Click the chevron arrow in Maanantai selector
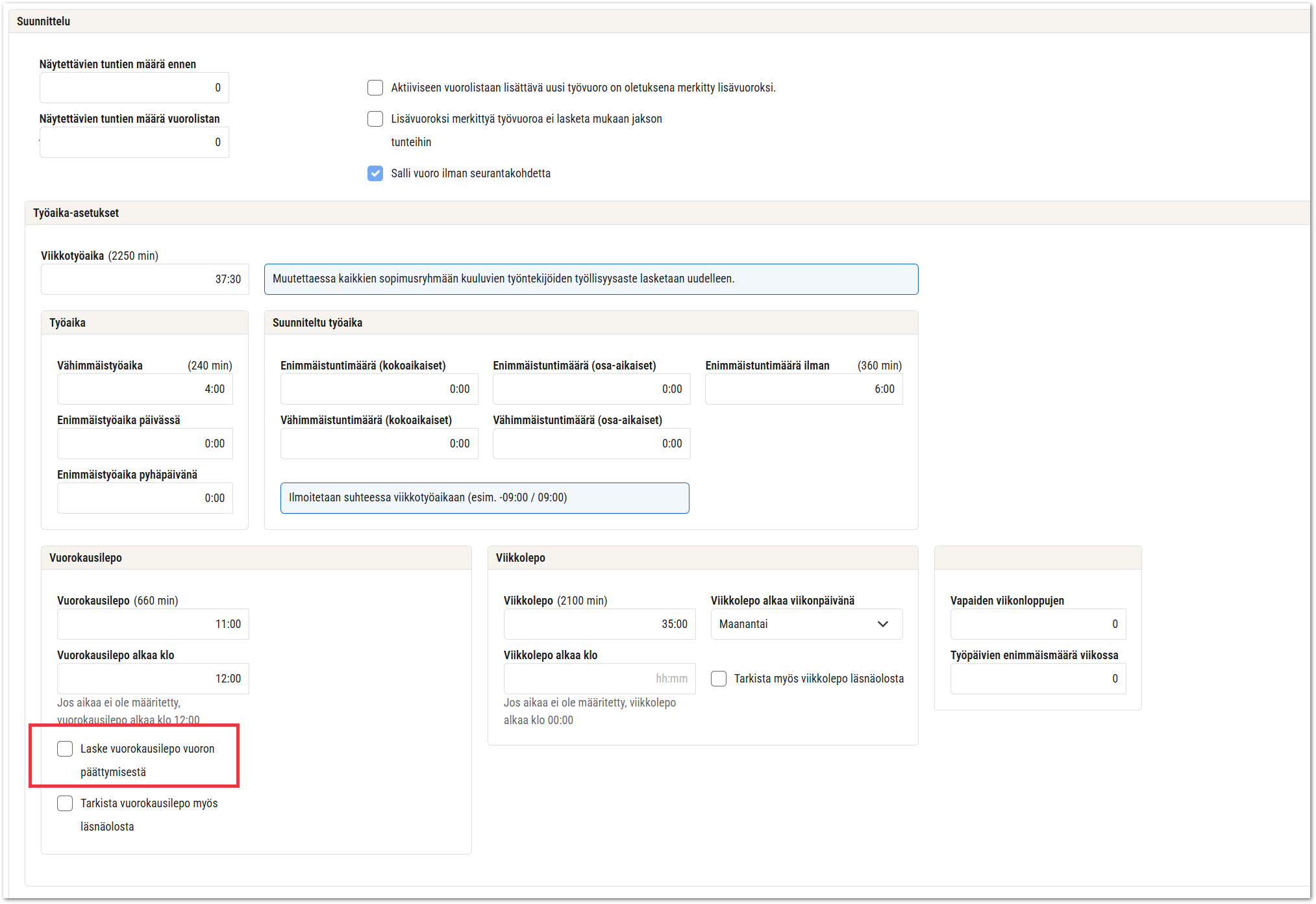 pos(882,624)
